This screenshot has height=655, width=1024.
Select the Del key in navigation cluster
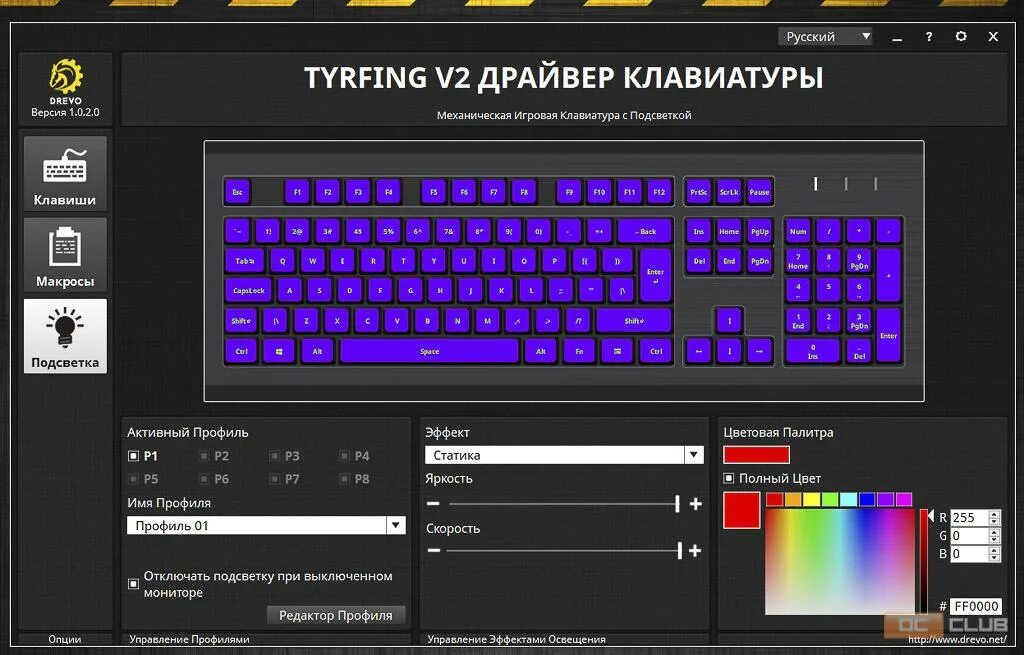698,261
